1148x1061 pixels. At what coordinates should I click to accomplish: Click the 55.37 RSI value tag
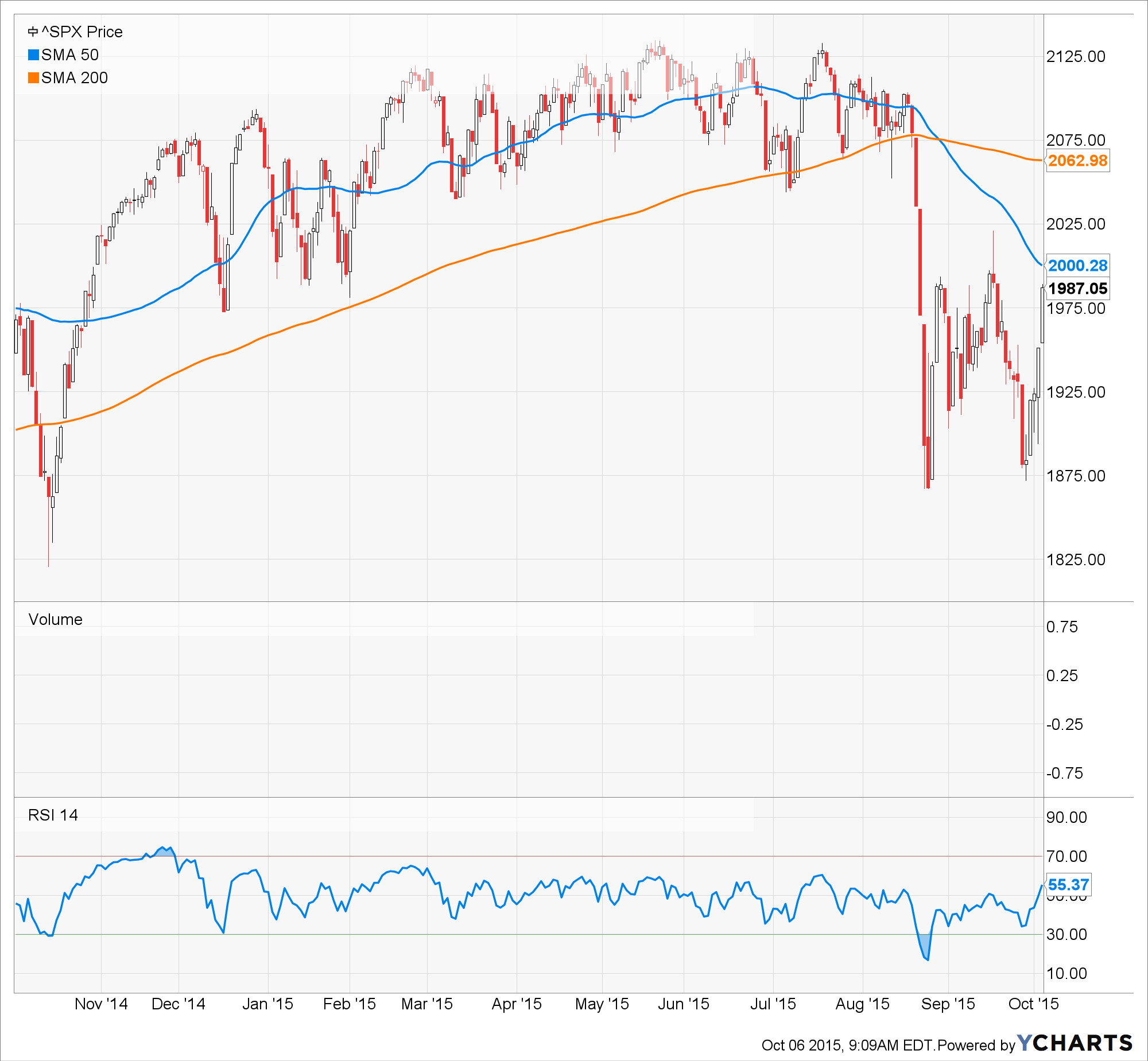1068,885
